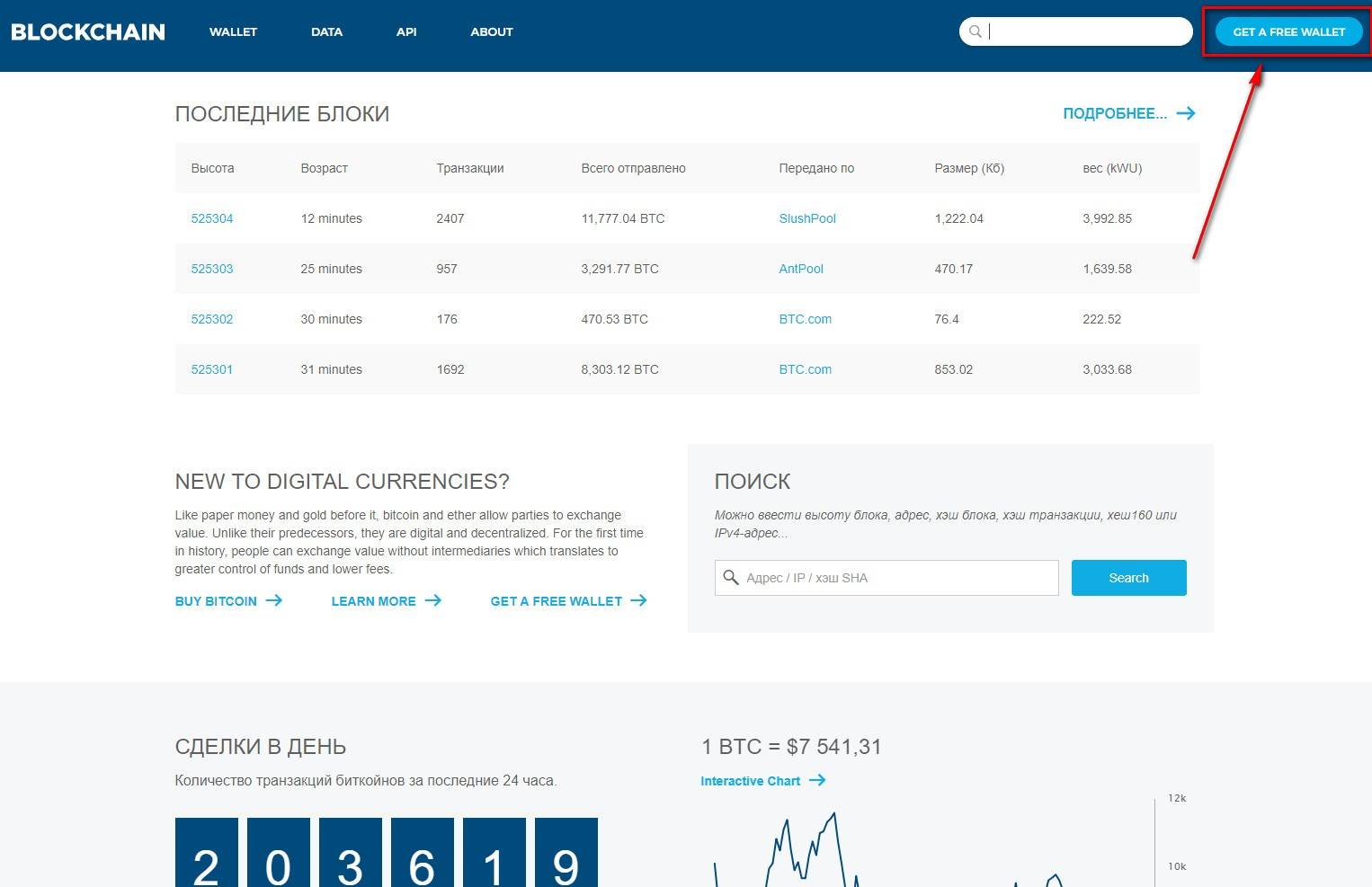Screen dimensions: 1372x887
Task: Click the Размер (Кб) column header
Action: point(969,168)
